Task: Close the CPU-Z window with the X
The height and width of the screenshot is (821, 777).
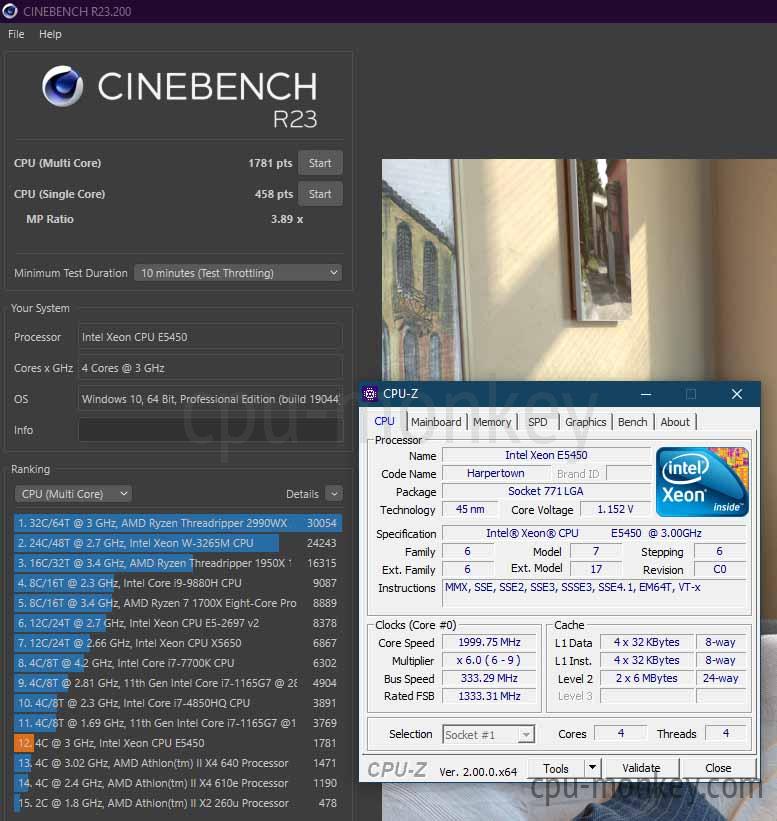Action: click(x=737, y=394)
